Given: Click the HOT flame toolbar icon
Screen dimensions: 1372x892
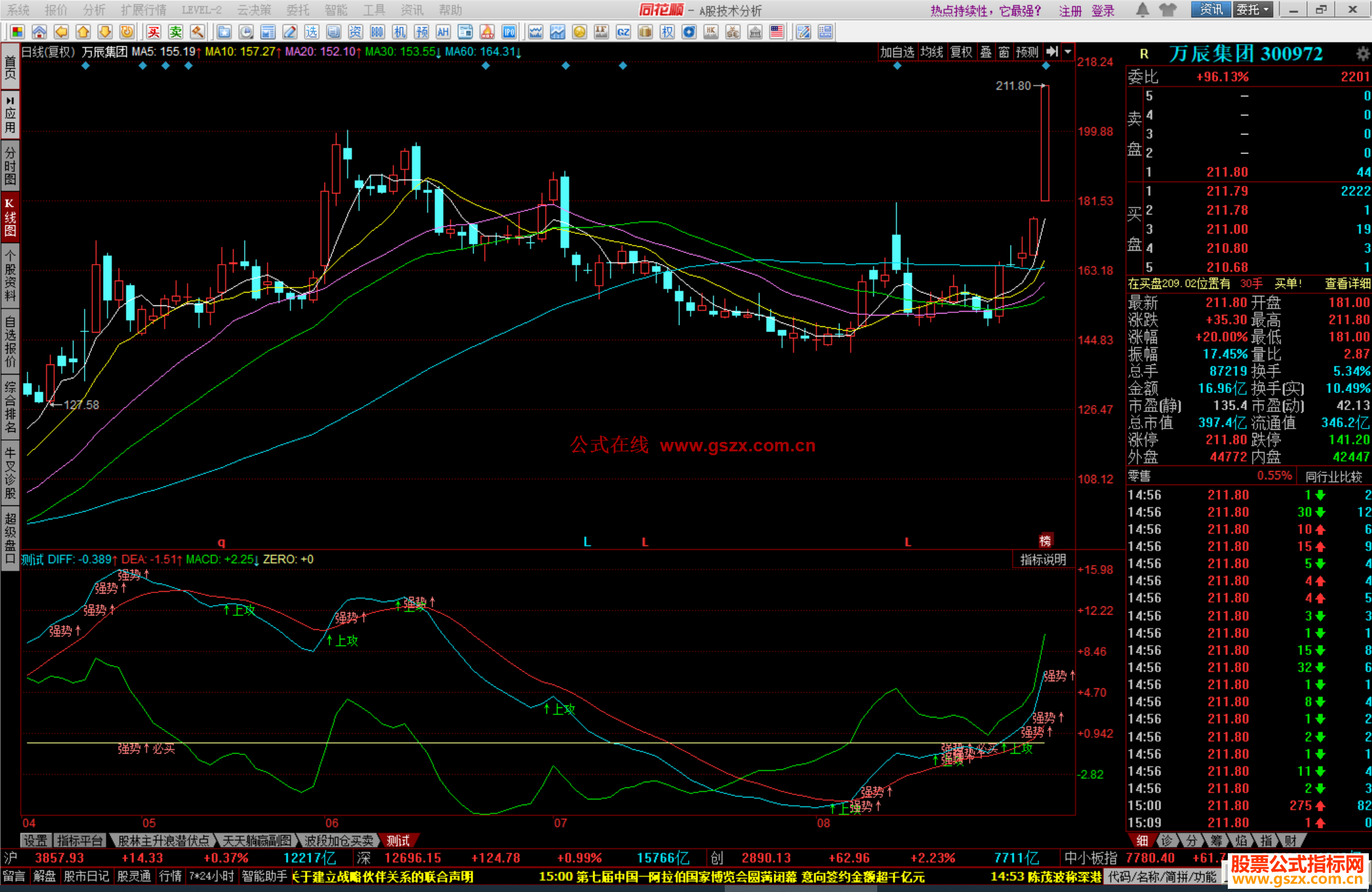Looking at the screenshot, I should click(x=487, y=32).
